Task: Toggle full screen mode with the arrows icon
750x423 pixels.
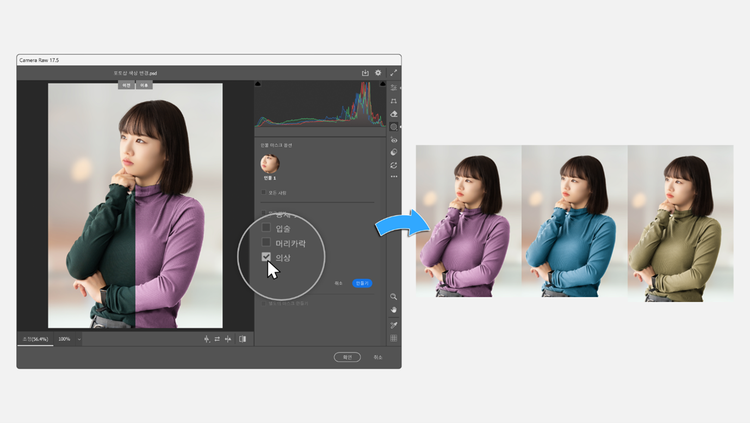Action: (x=393, y=73)
